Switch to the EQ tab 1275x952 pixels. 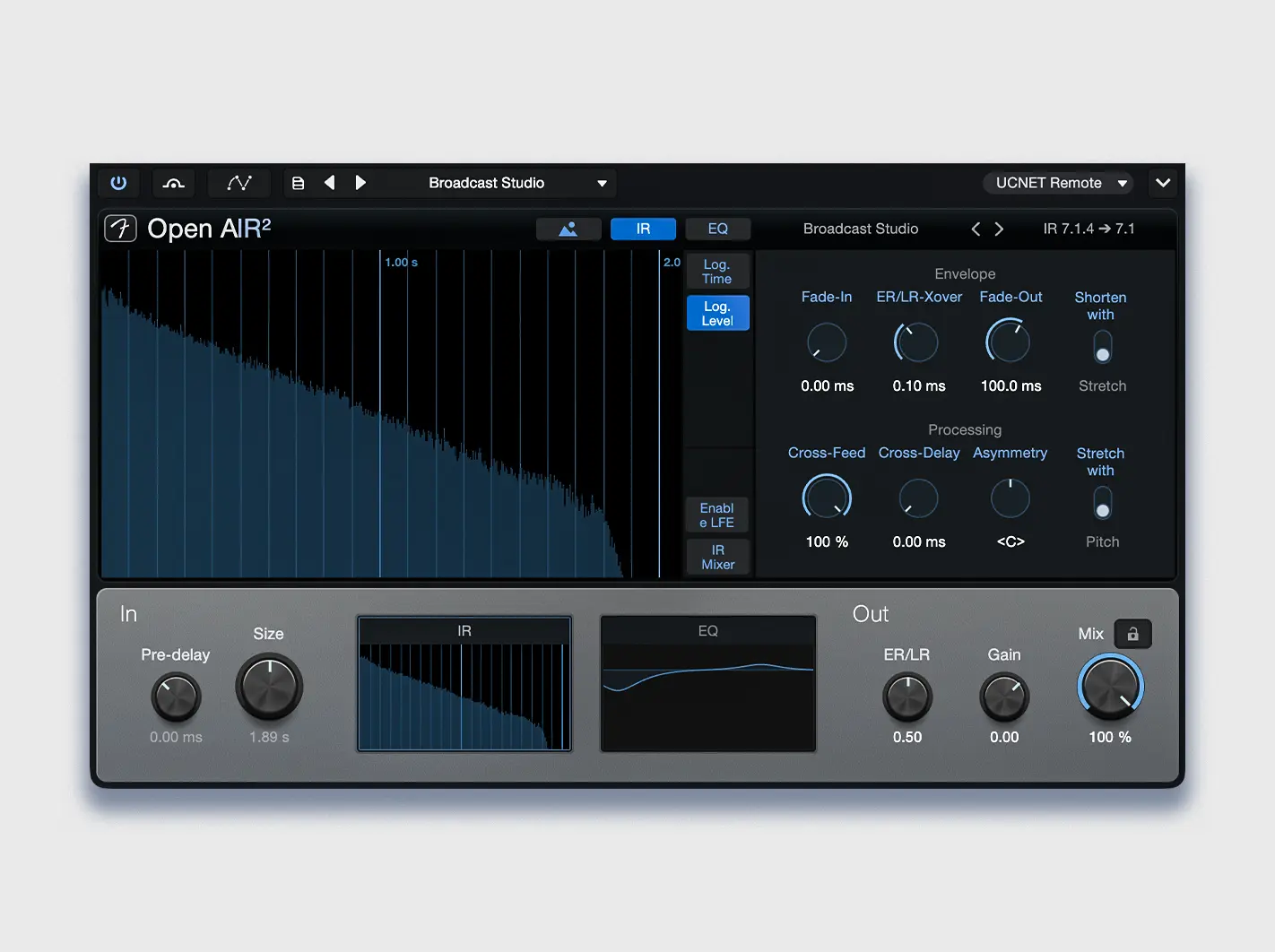717,229
